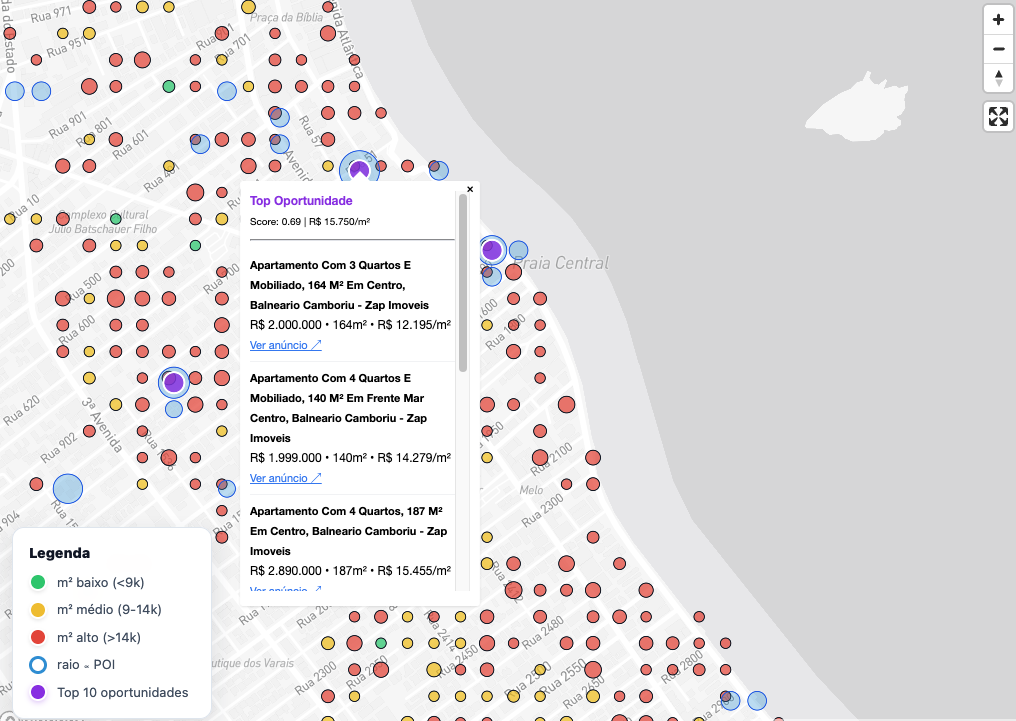This screenshot has height=721, width=1016.
Task: Click yellow m² médio legend swatch
Action: [x=38, y=609]
